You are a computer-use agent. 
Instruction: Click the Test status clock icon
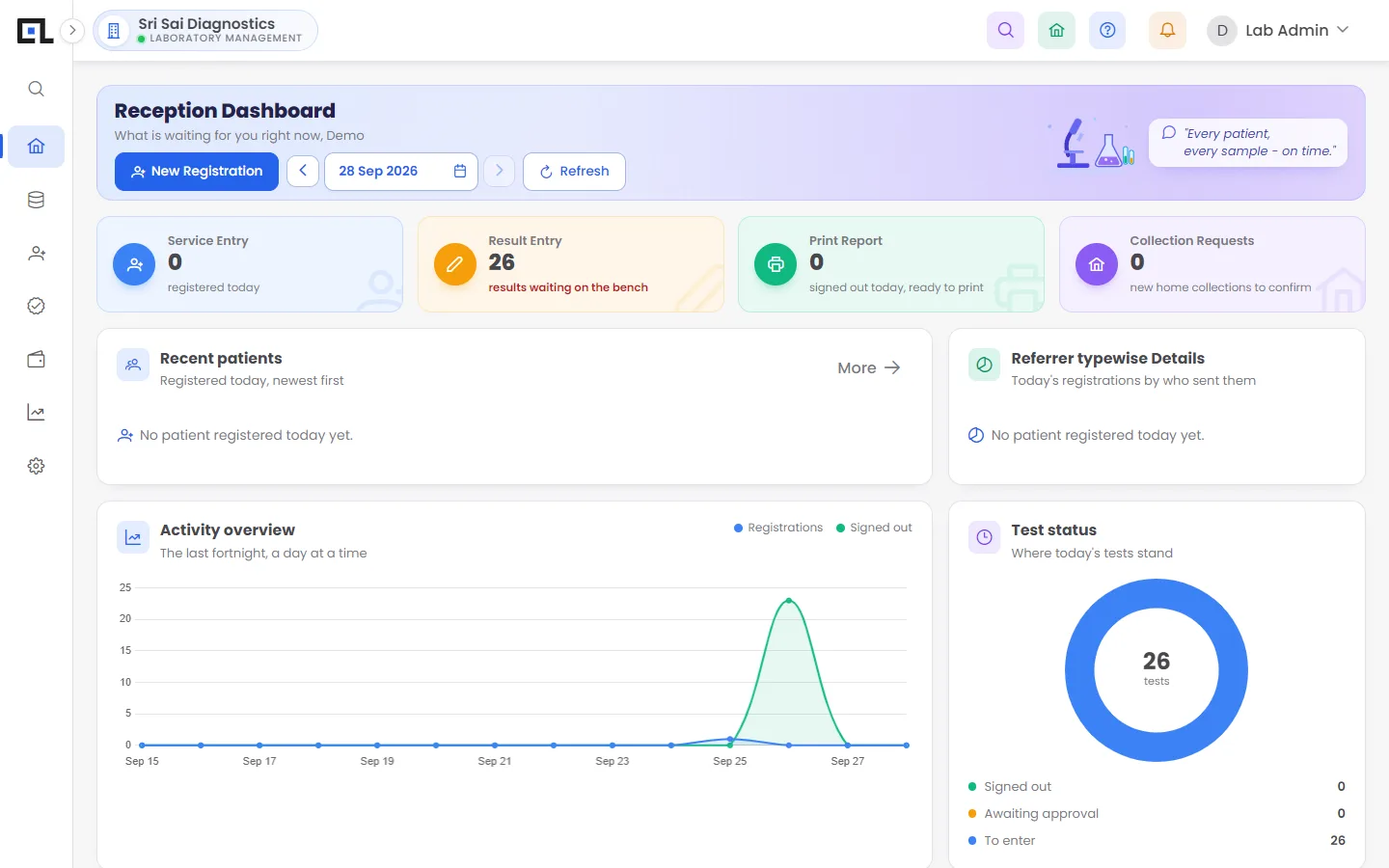coord(984,537)
